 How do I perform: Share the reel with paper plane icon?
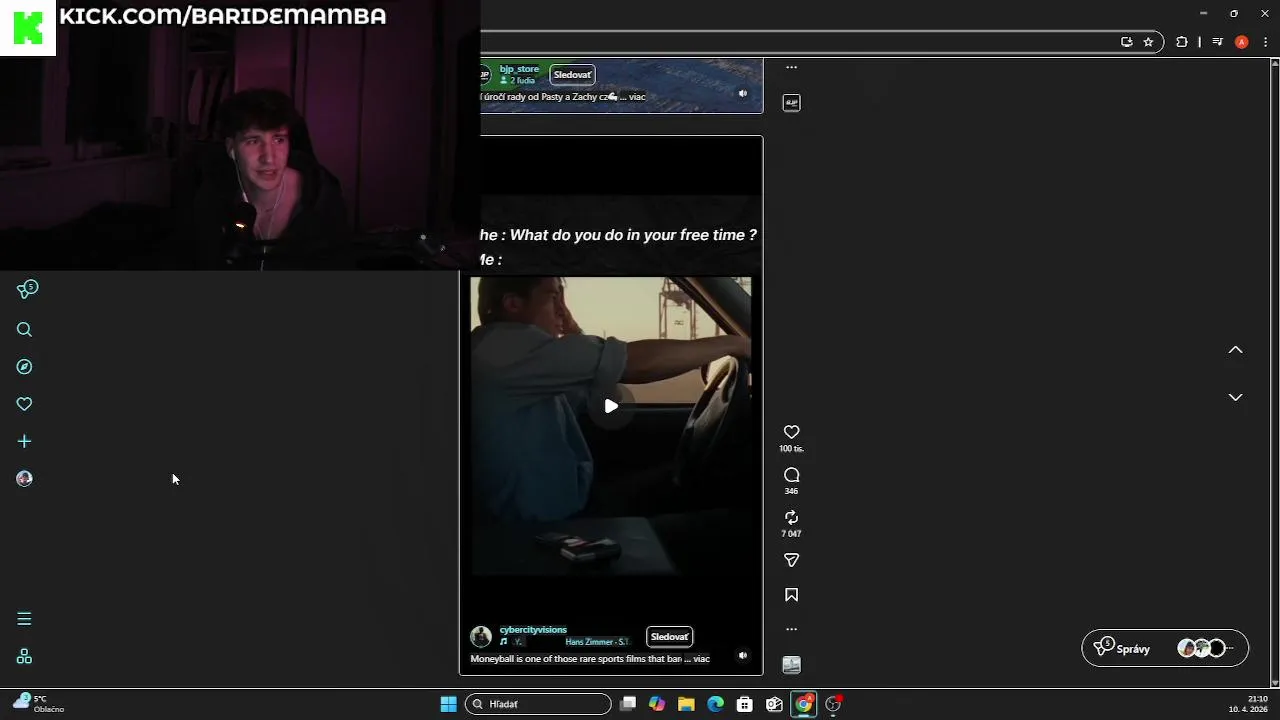pos(791,561)
